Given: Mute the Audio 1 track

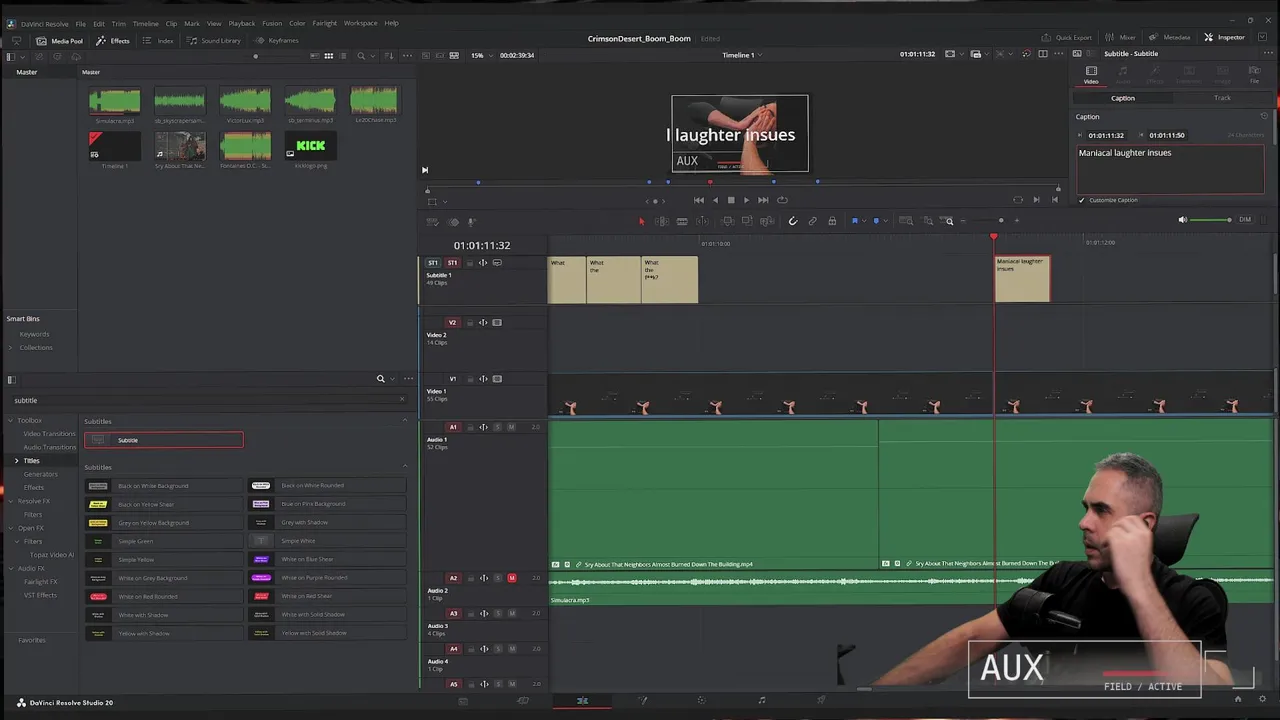Looking at the screenshot, I should (x=511, y=427).
